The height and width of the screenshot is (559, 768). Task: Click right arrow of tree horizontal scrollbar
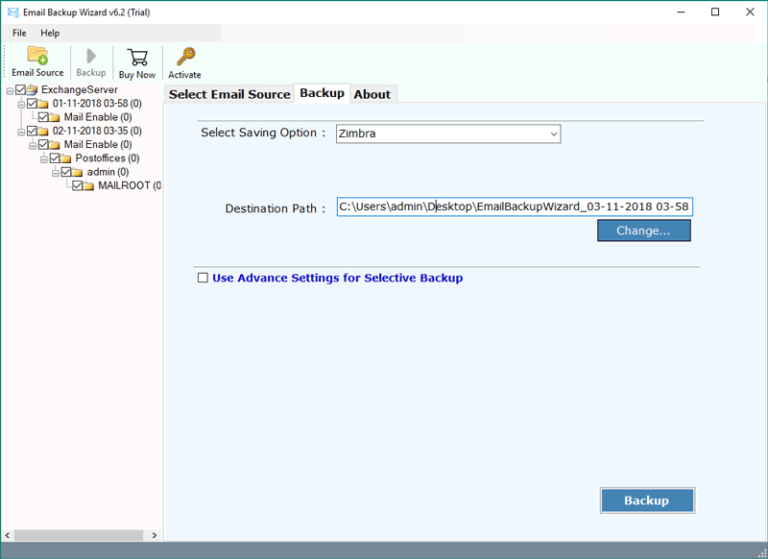[154, 535]
